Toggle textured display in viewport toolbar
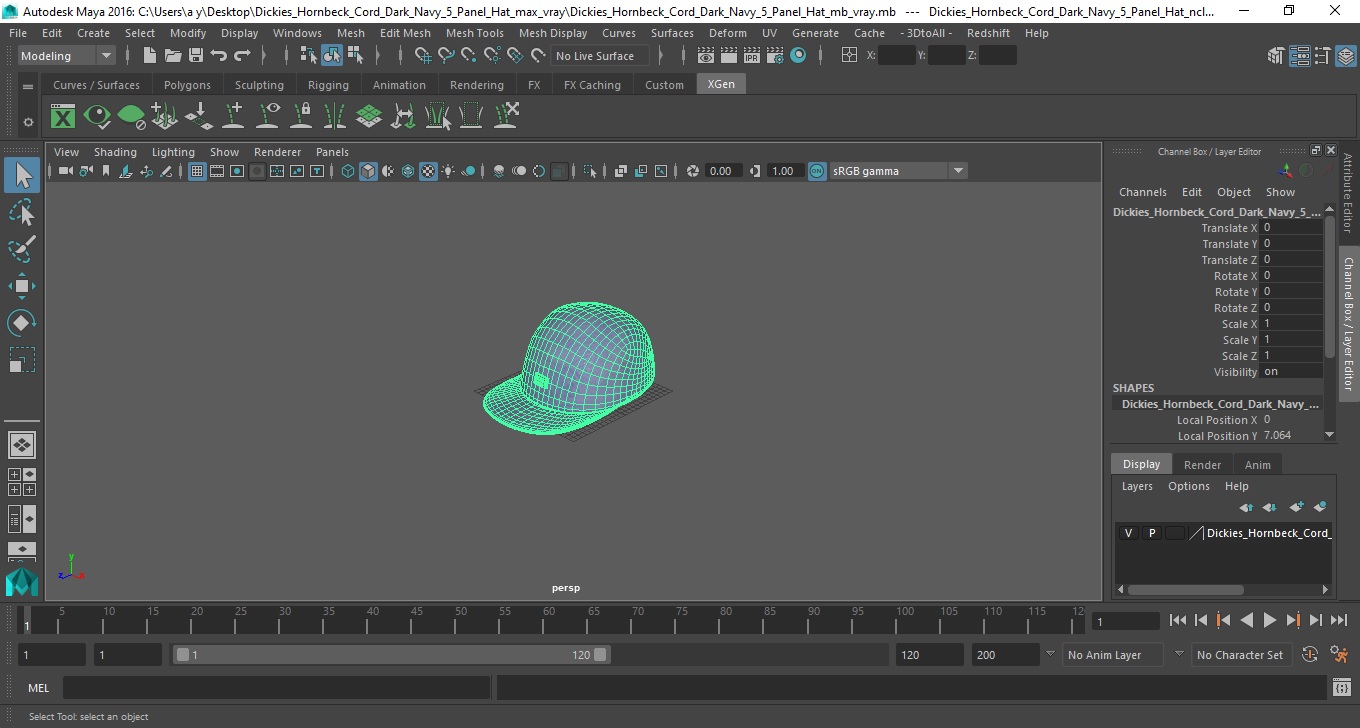The image size is (1360, 728). point(428,171)
